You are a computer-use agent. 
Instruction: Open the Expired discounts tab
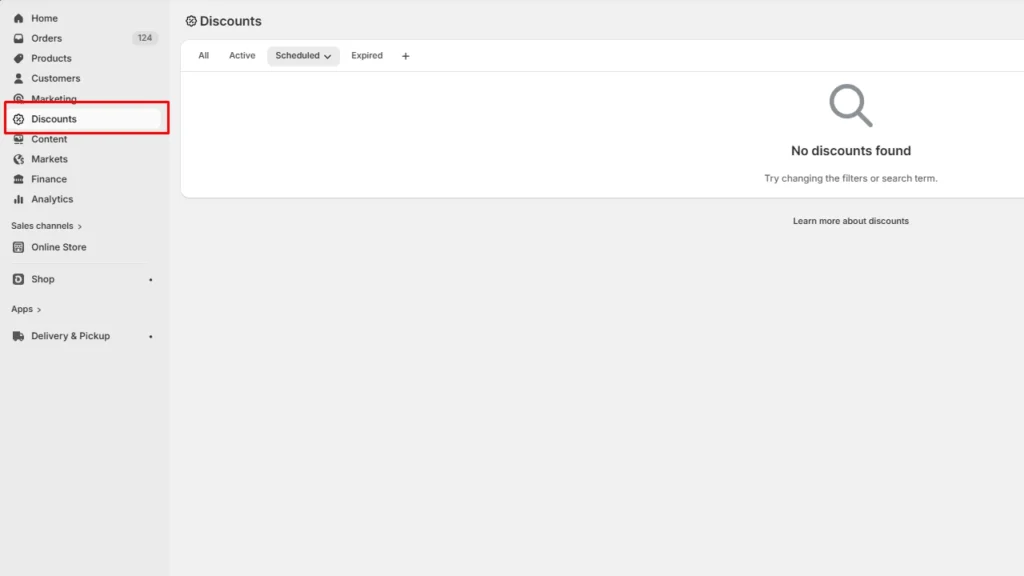point(366,55)
